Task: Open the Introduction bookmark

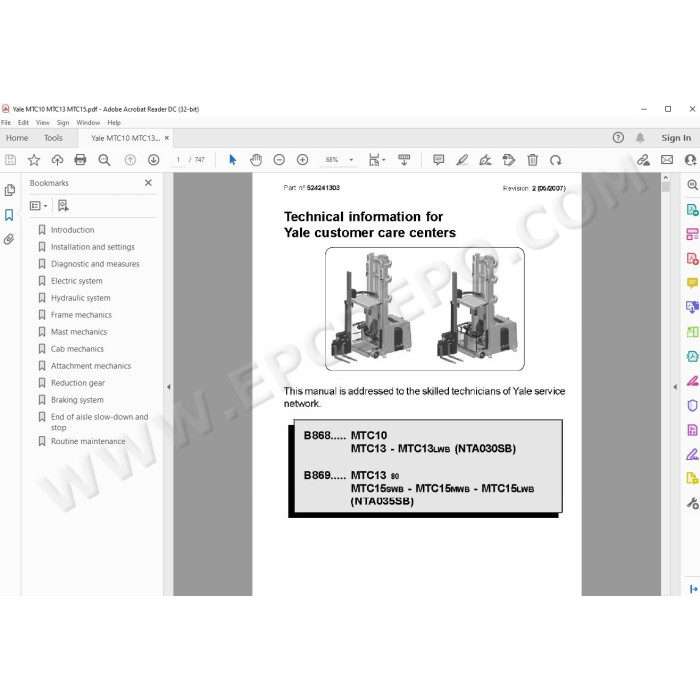Action: pos(72,230)
